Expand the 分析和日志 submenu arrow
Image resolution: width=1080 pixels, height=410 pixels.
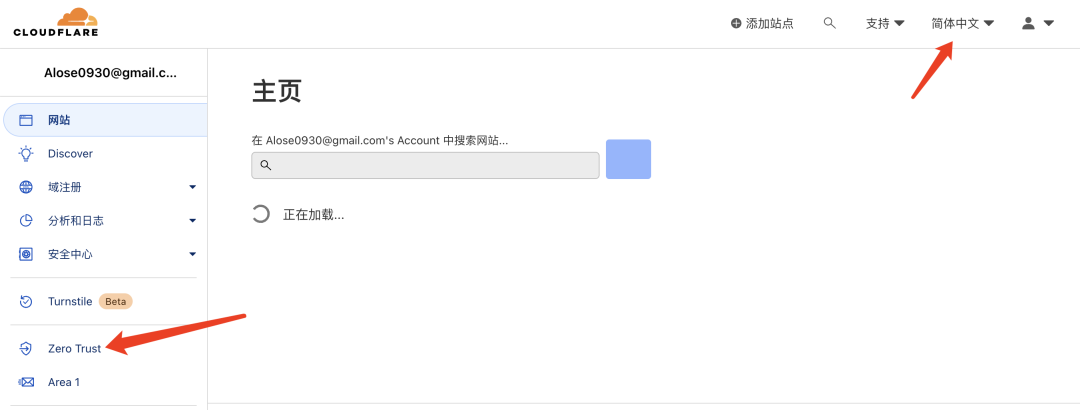193,221
